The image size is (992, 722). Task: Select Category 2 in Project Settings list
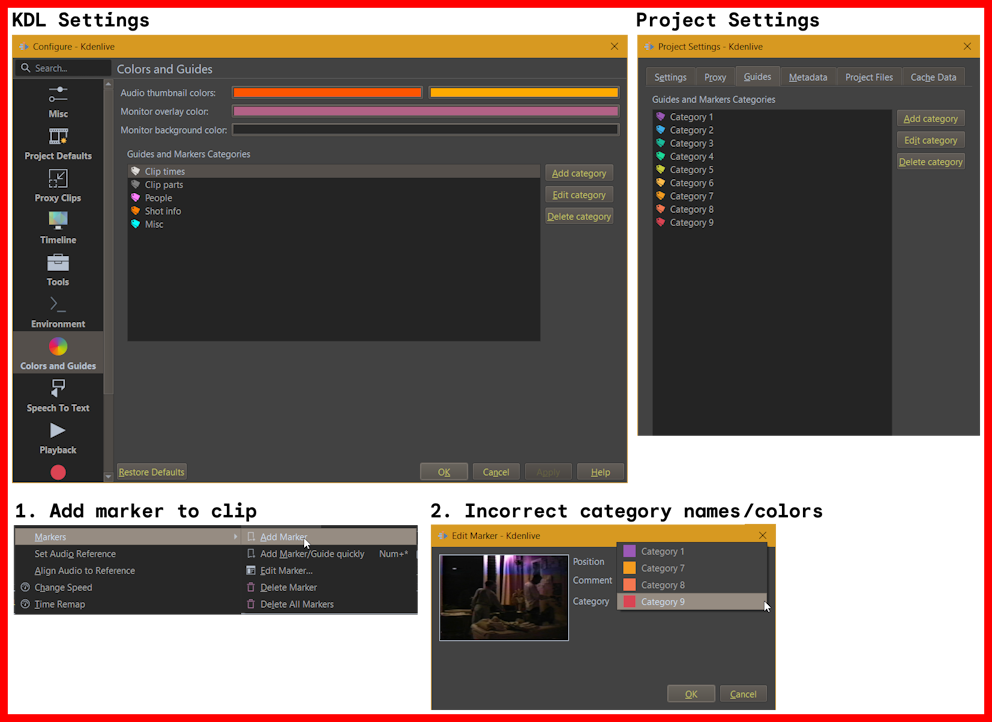pos(772,130)
